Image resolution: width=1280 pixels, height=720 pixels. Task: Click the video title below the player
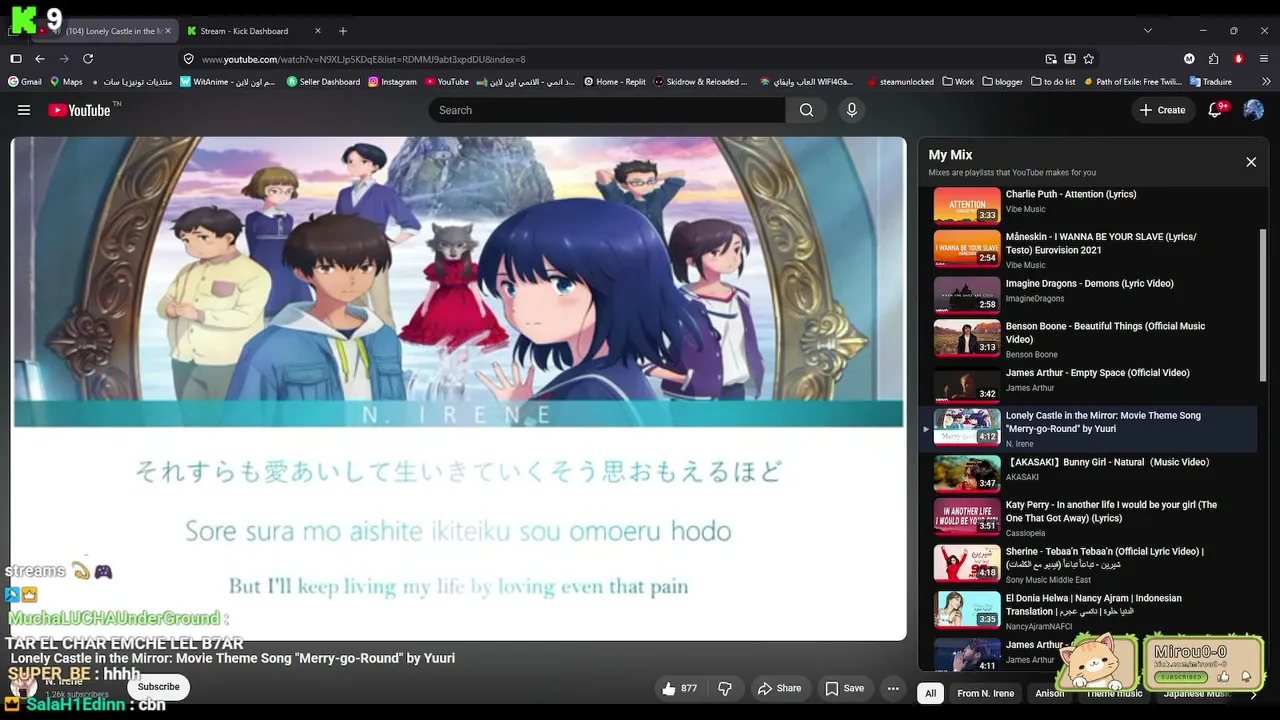pos(232,658)
